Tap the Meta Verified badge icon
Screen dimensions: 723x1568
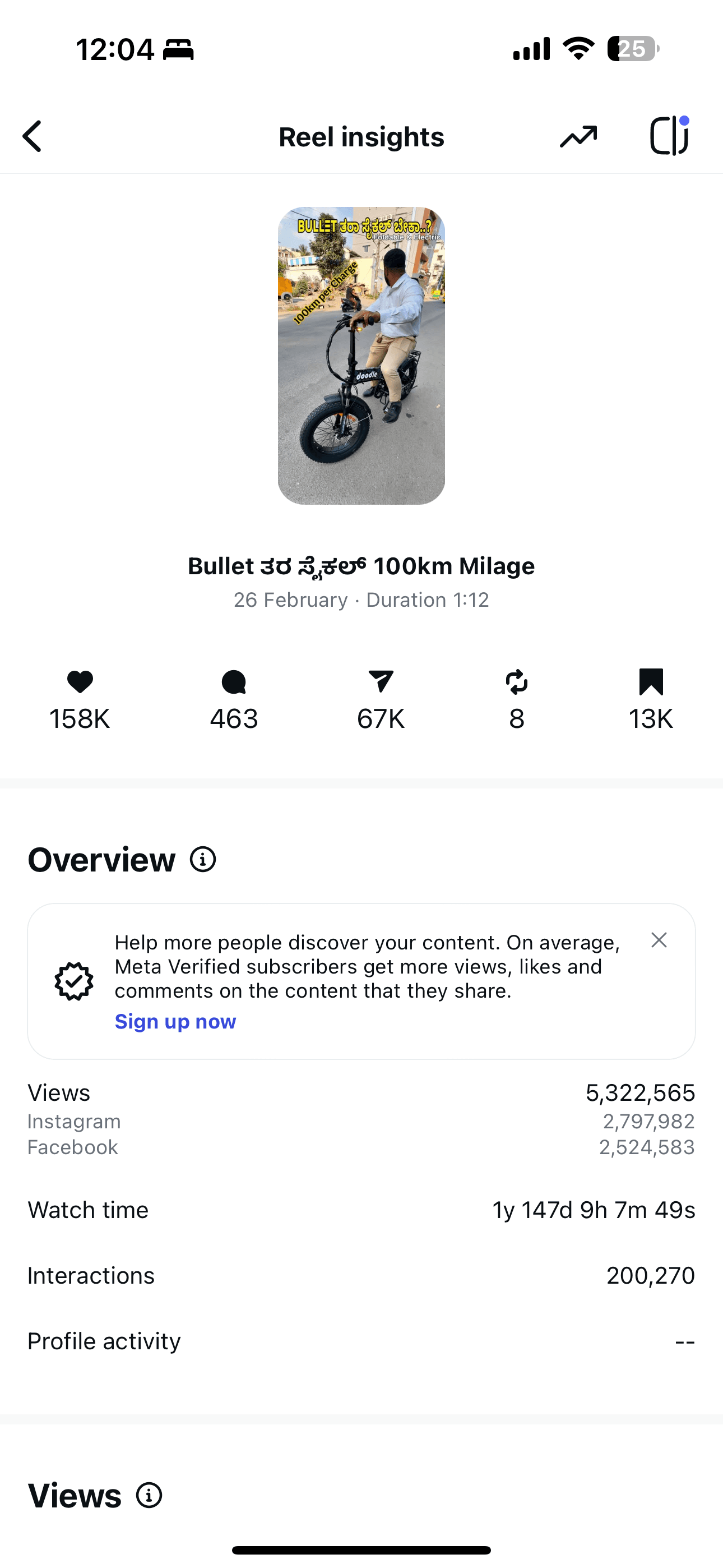74,981
